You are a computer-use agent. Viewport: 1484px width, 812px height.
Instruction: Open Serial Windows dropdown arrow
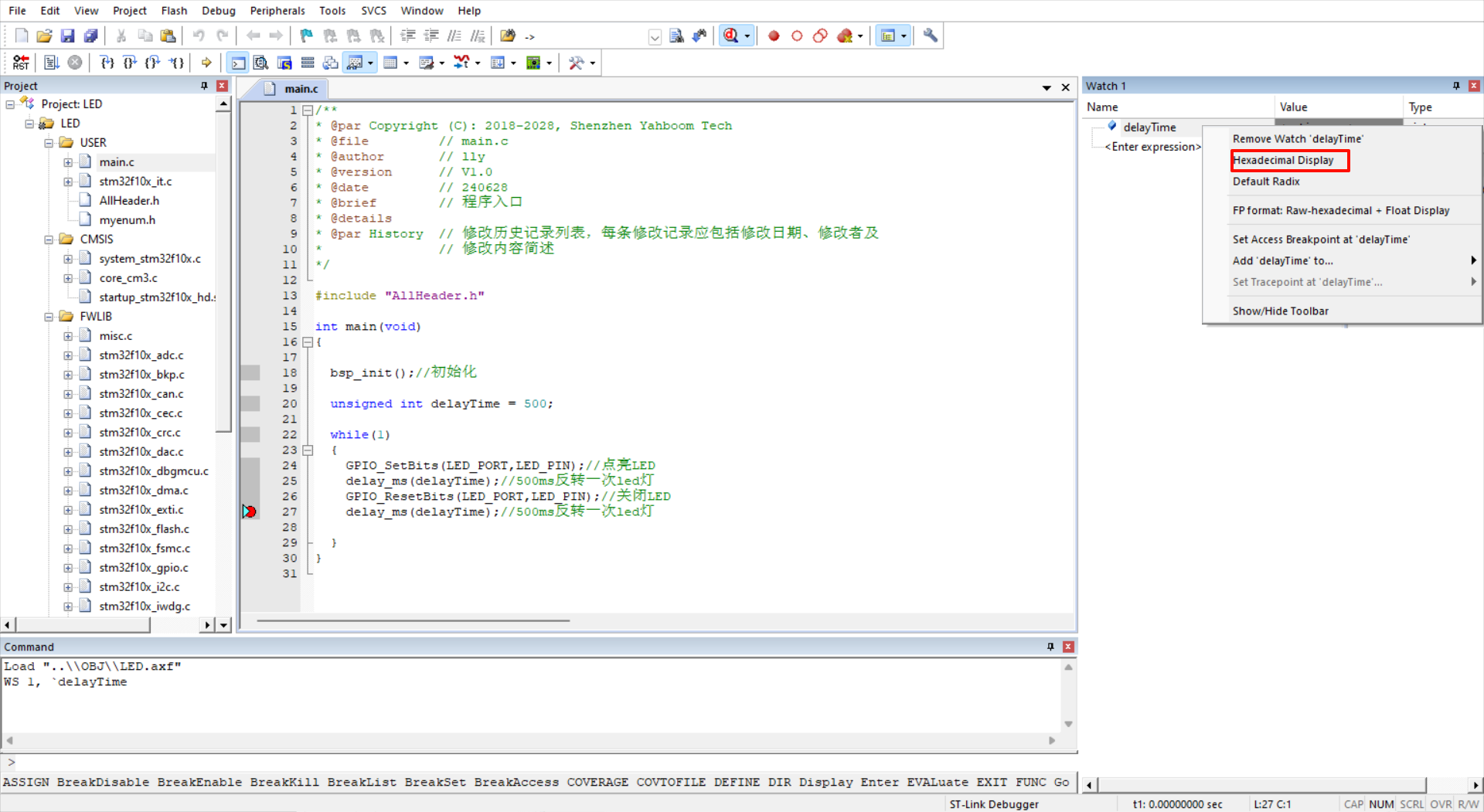click(x=441, y=63)
